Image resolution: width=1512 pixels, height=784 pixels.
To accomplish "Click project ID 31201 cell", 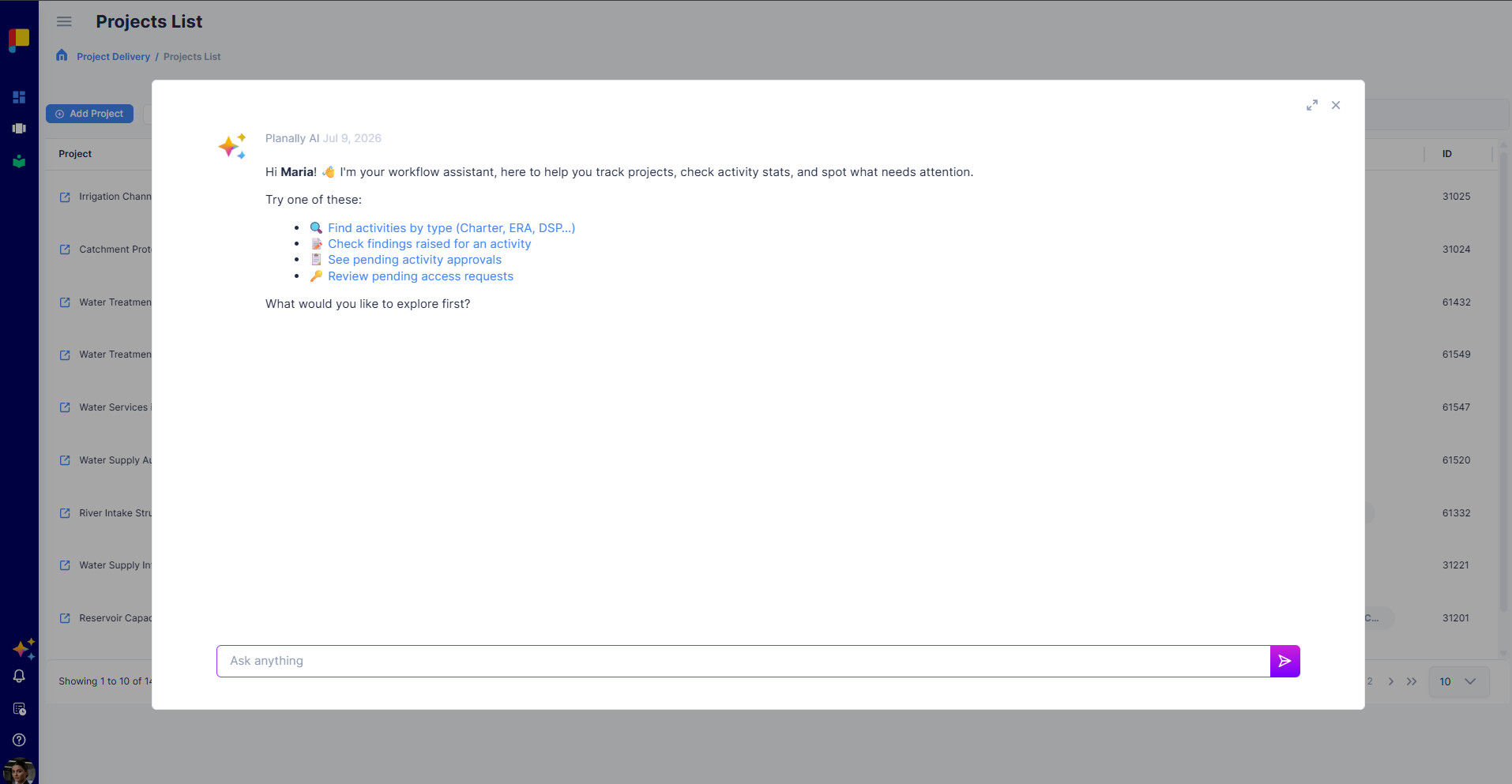I will pyautogui.click(x=1455, y=618).
